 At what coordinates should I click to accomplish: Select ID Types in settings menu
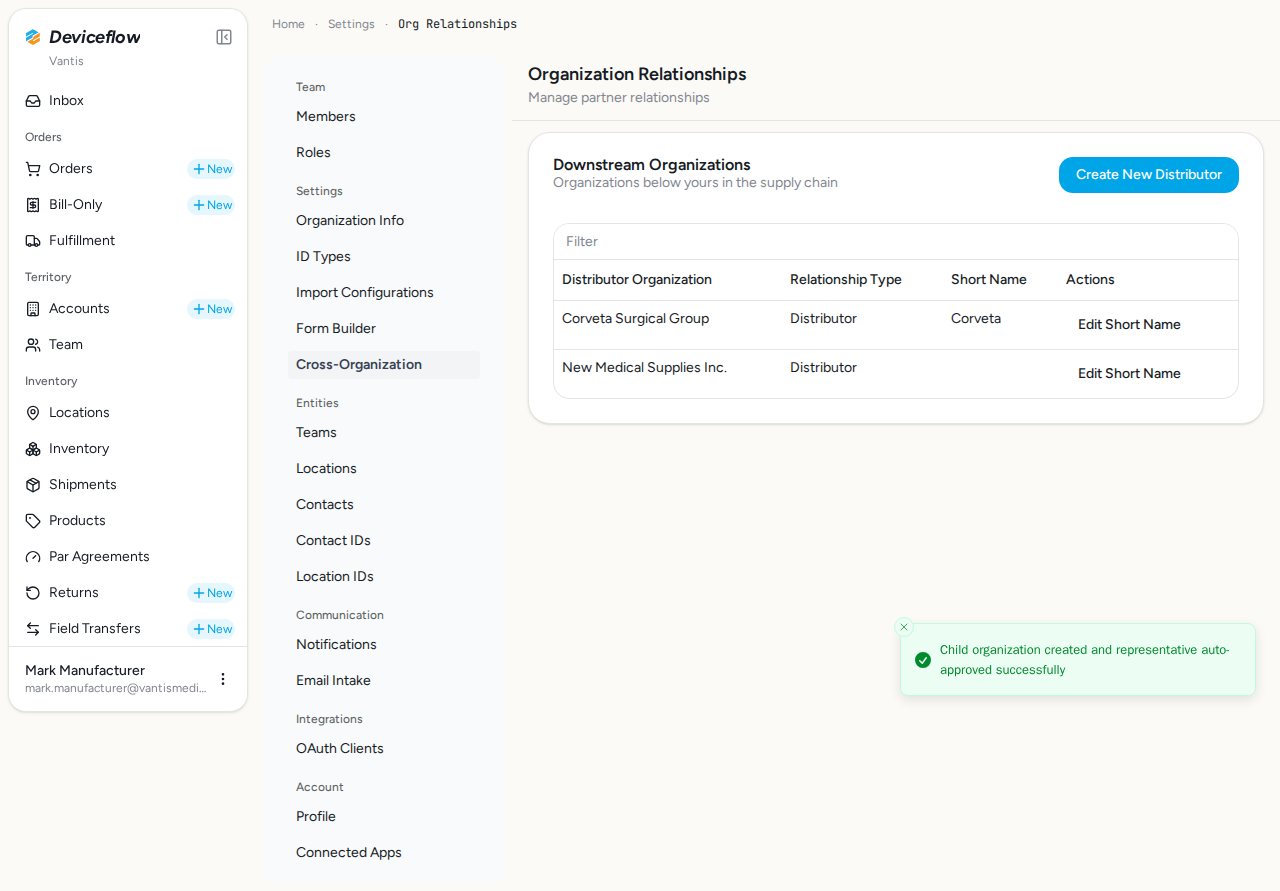(x=384, y=257)
